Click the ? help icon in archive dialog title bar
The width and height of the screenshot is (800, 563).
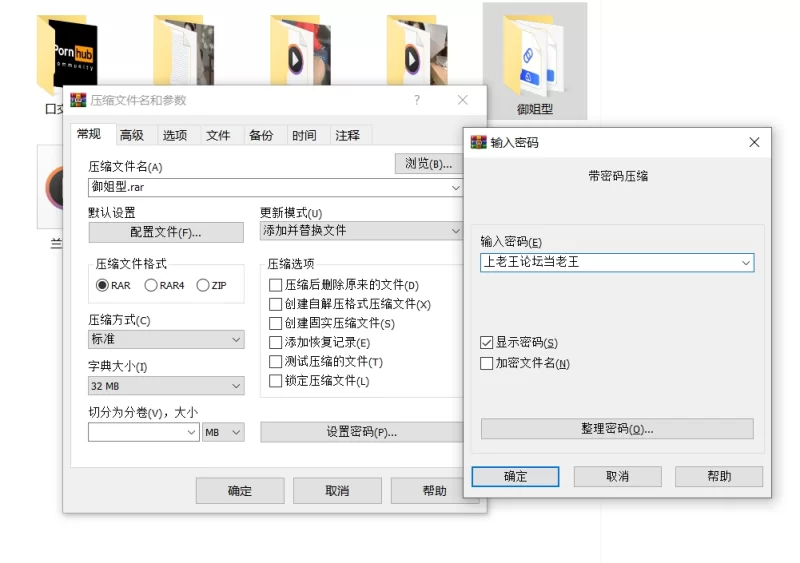pyautogui.click(x=417, y=100)
